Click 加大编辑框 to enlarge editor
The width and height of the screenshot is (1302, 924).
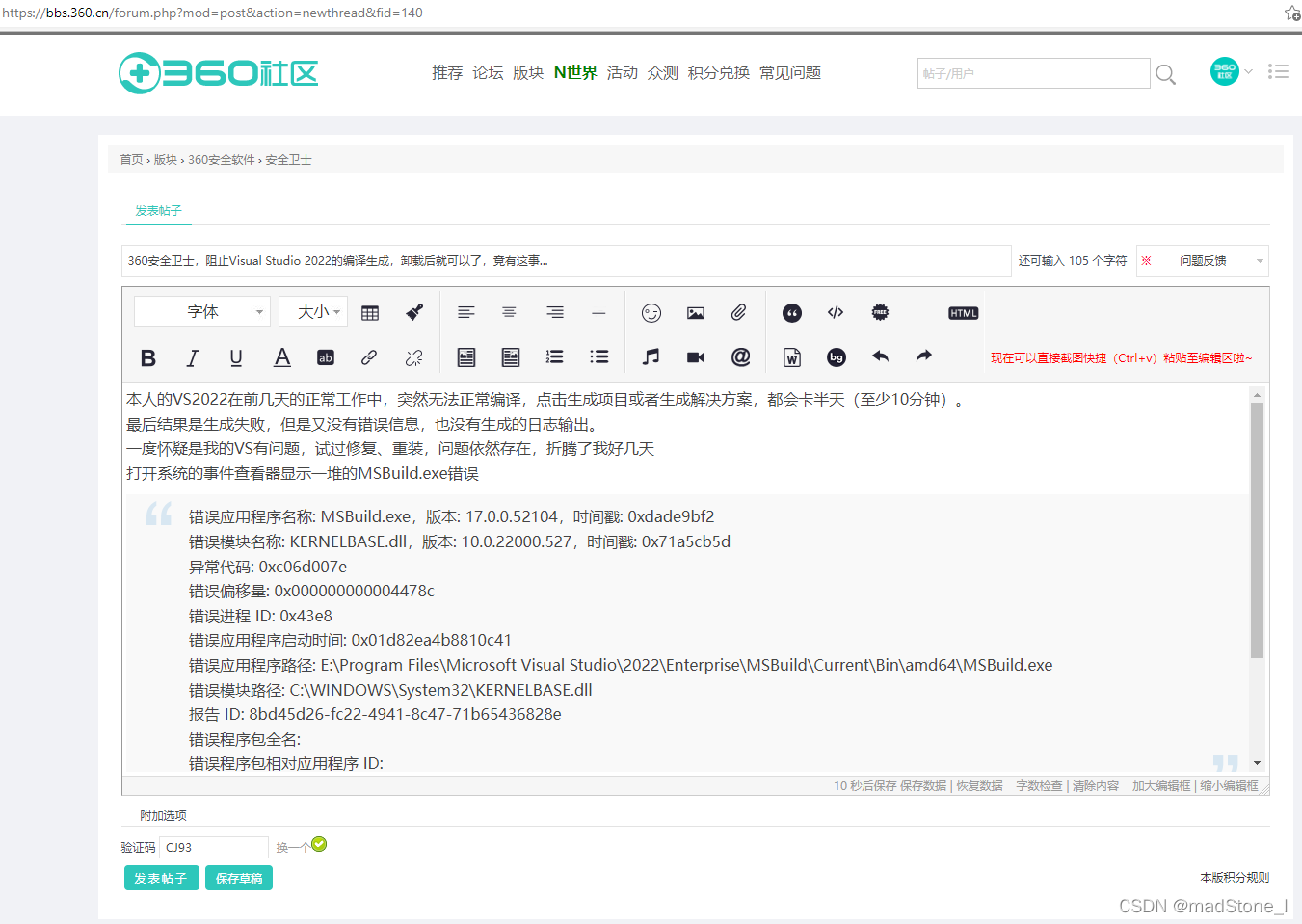(1161, 786)
